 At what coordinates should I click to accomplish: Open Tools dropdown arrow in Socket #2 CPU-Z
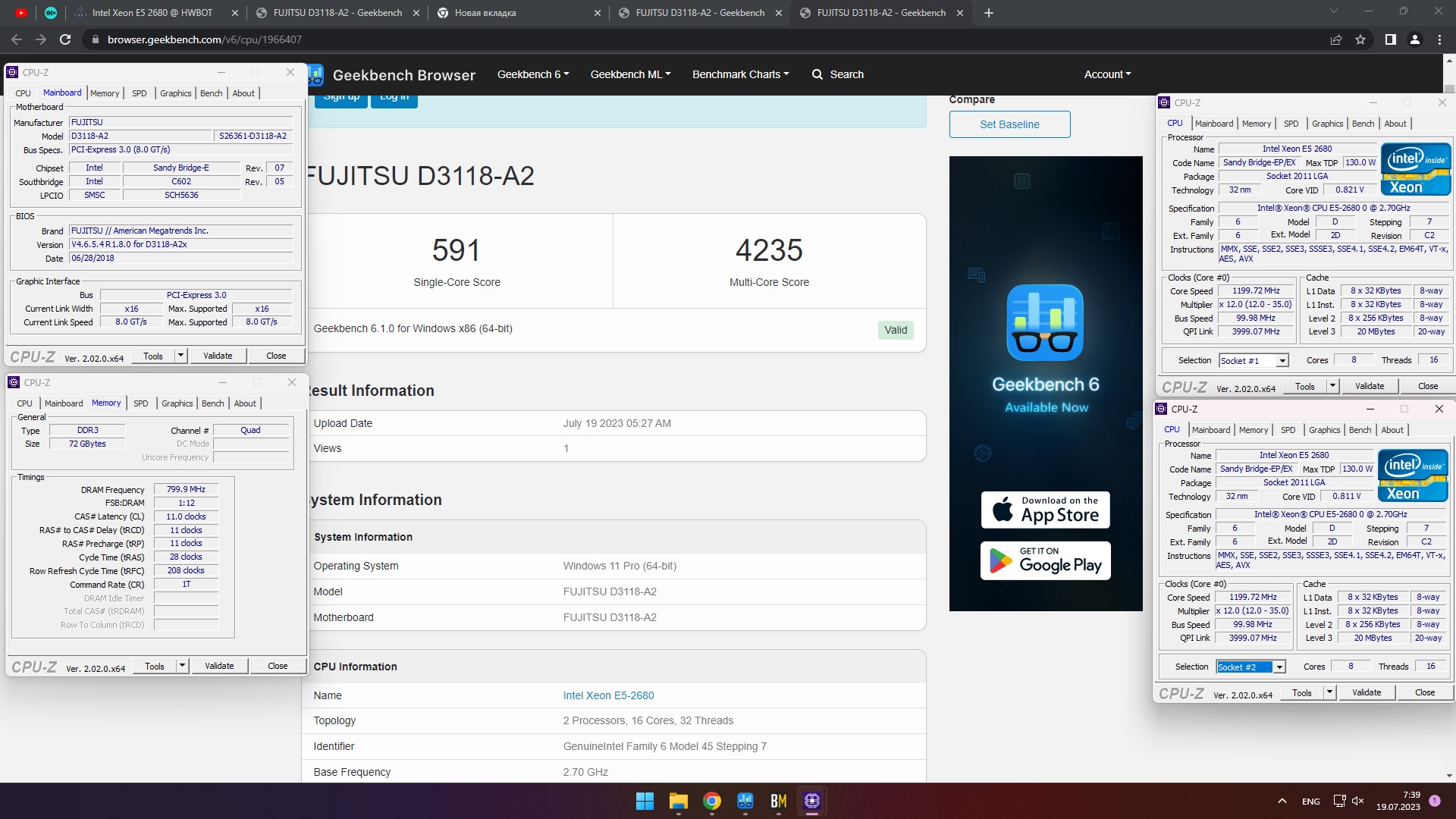coord(1329,692)
